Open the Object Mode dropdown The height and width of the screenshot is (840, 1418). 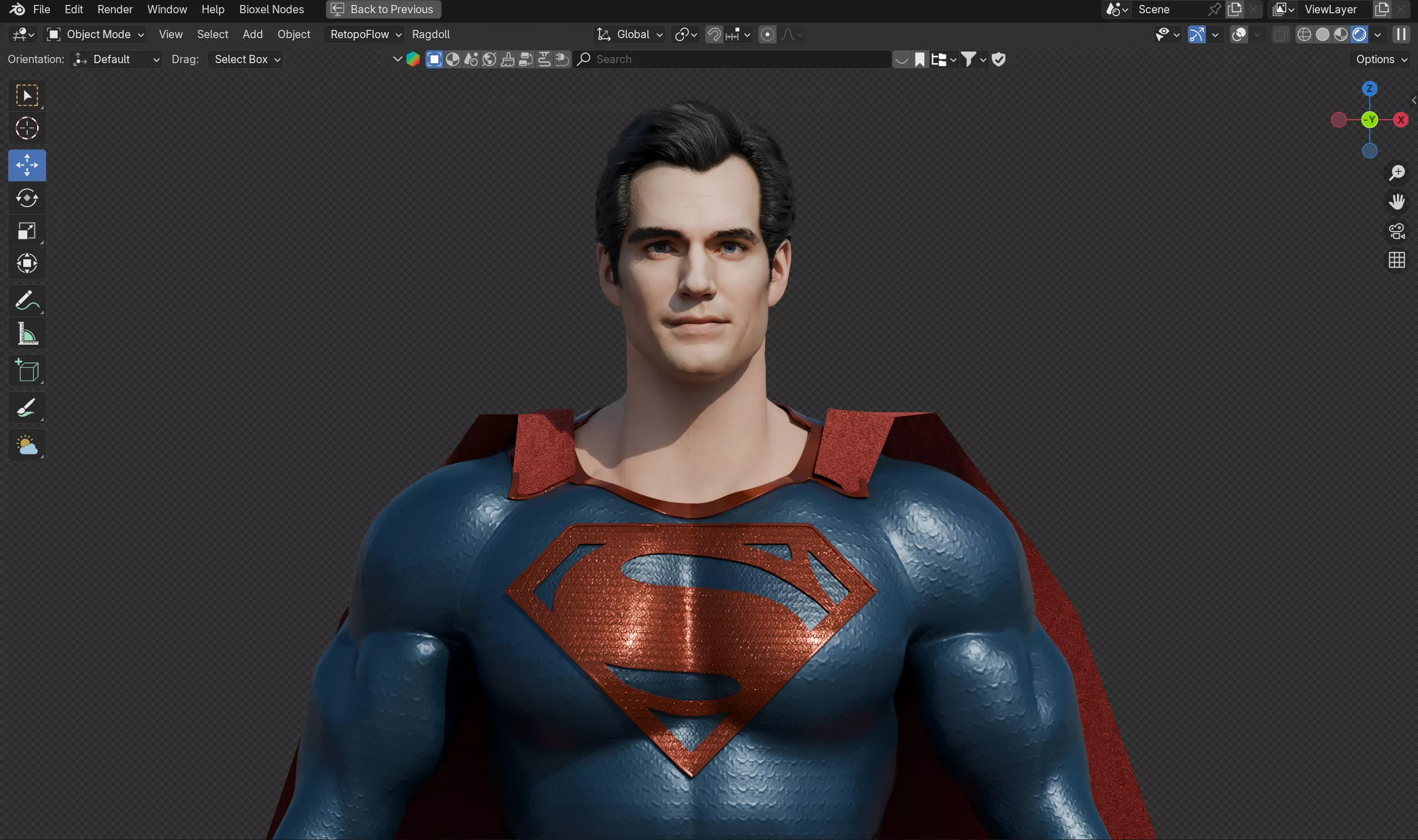[x=95, y=34]
